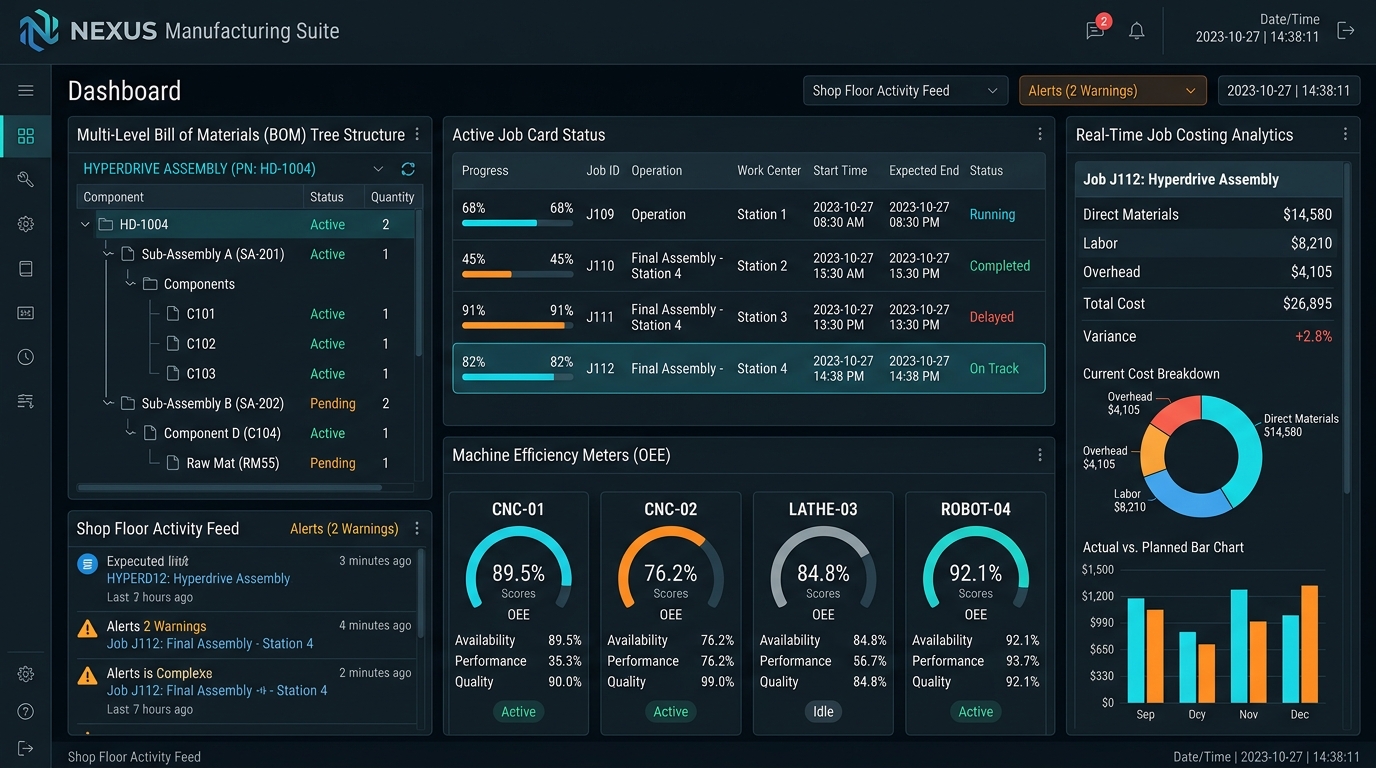This screenshot has height=768, width=1376.
Task: Click the J111 orange progress bar
Action: click(x=517, y=325)
